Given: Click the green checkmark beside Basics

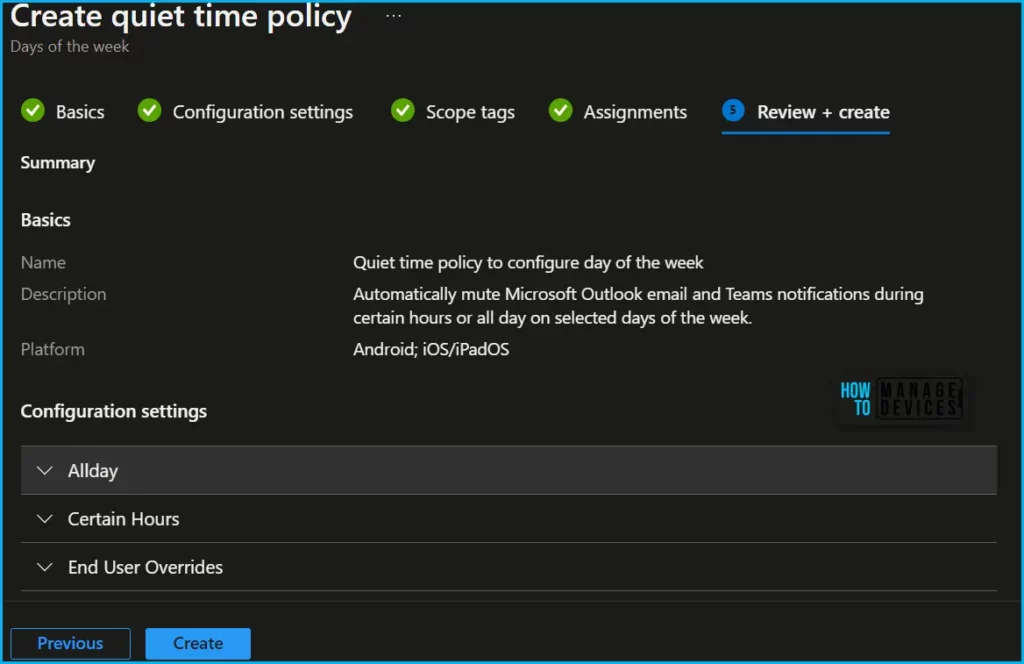Looking at the screenshot, I should click(x=33, y=111).
